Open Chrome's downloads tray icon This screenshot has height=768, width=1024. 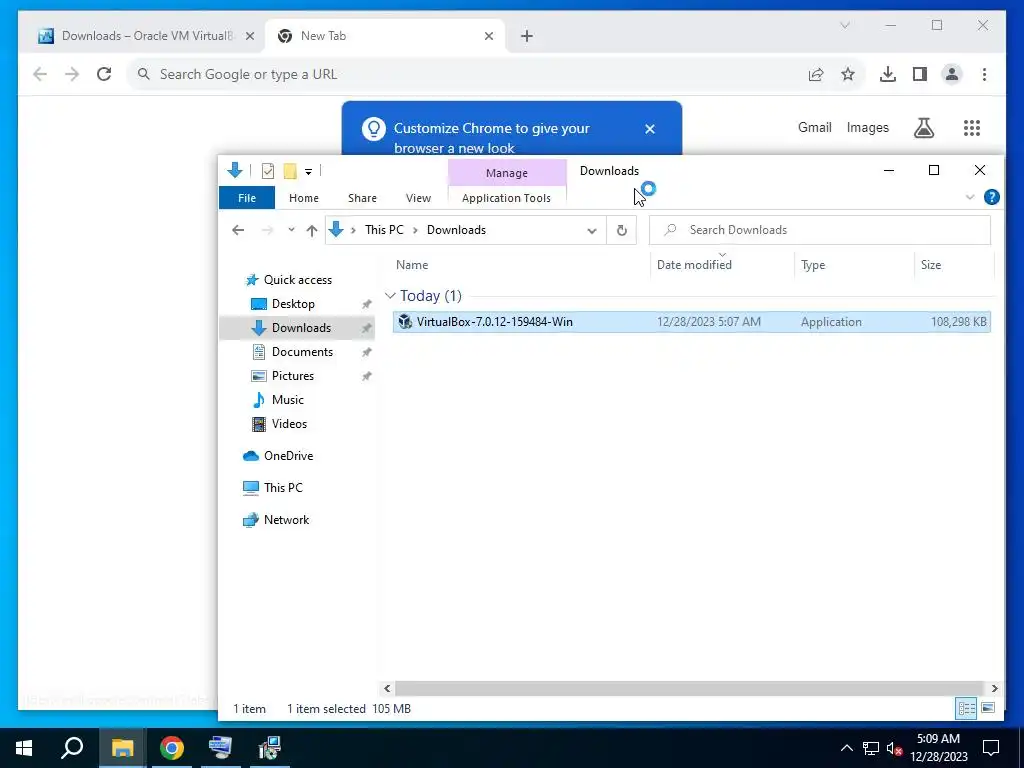tap(888, 74)
